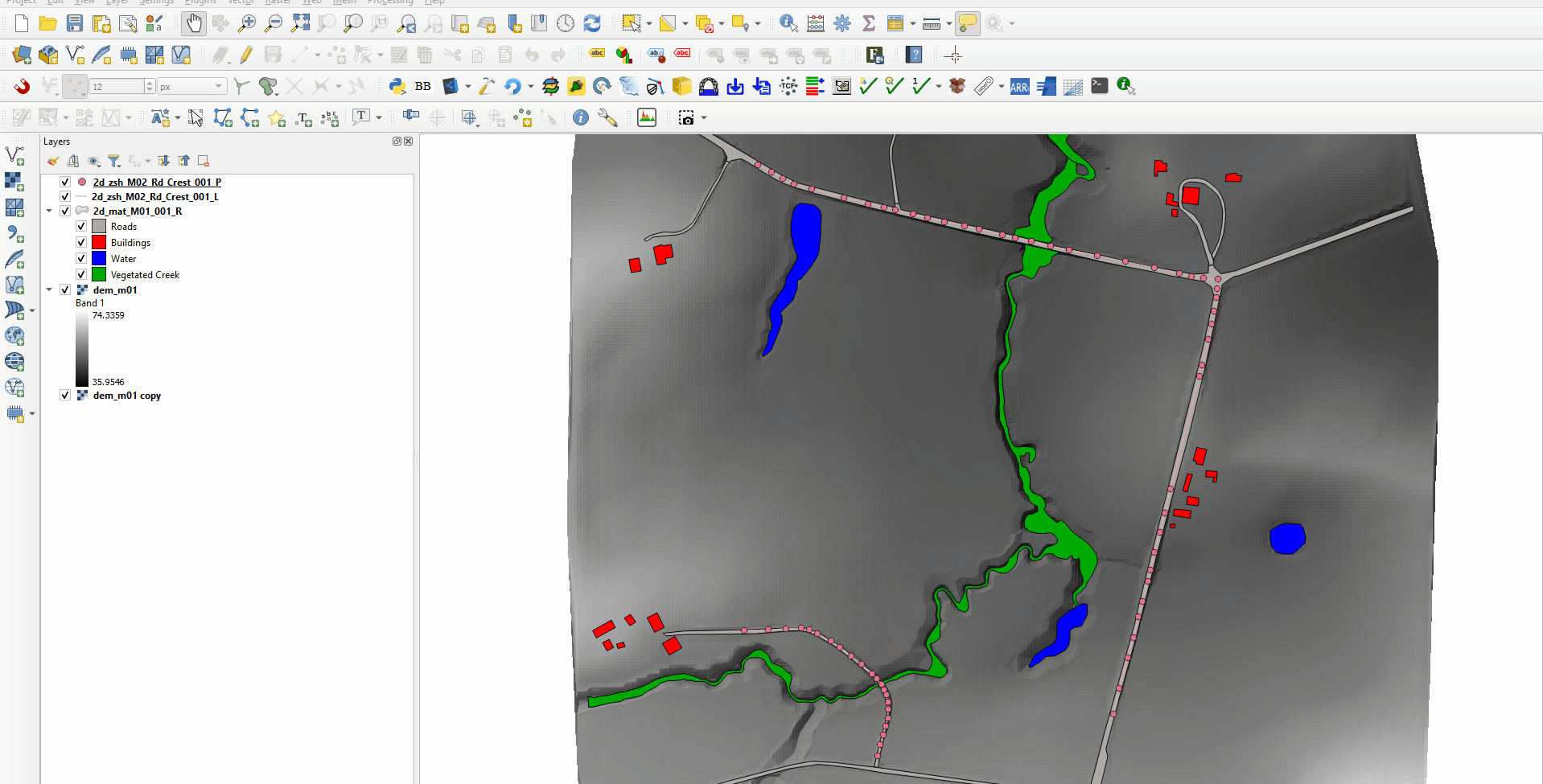Refresh the map canvas
The height and width of the screenshot is (784, 1543).
(x=592, y=23)
